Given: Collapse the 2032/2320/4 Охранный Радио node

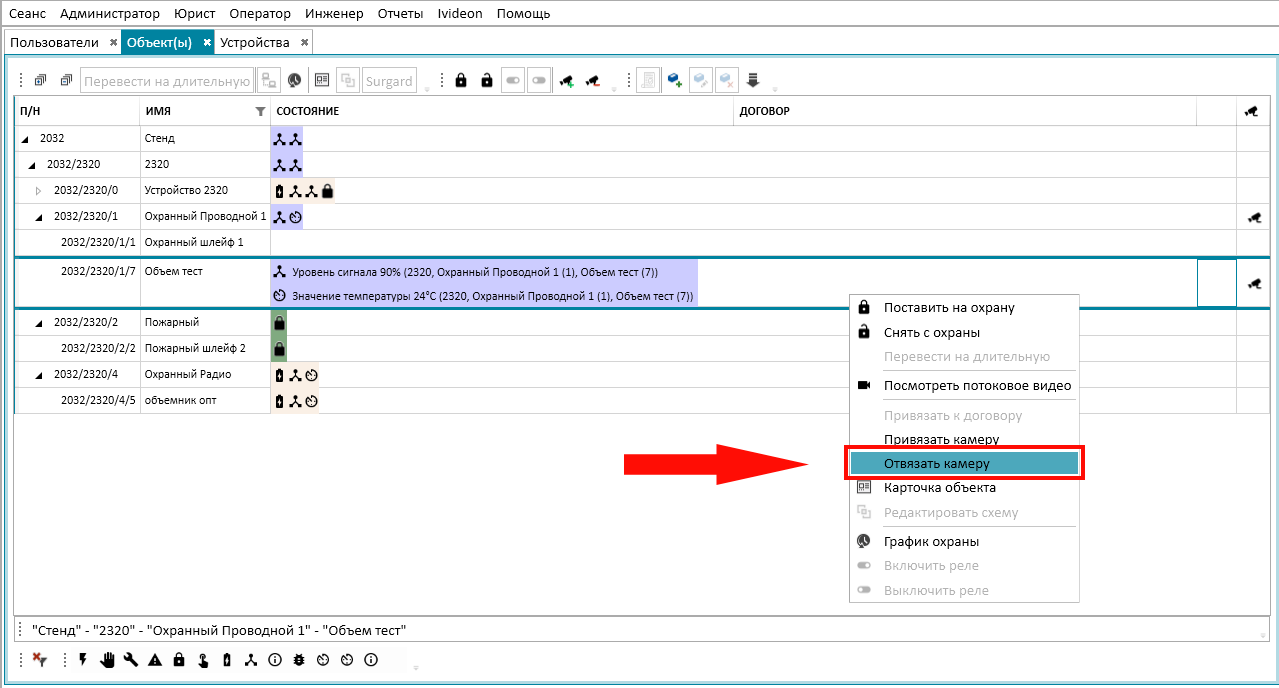Looking at the screenshot, I should [x=39, y=375].
